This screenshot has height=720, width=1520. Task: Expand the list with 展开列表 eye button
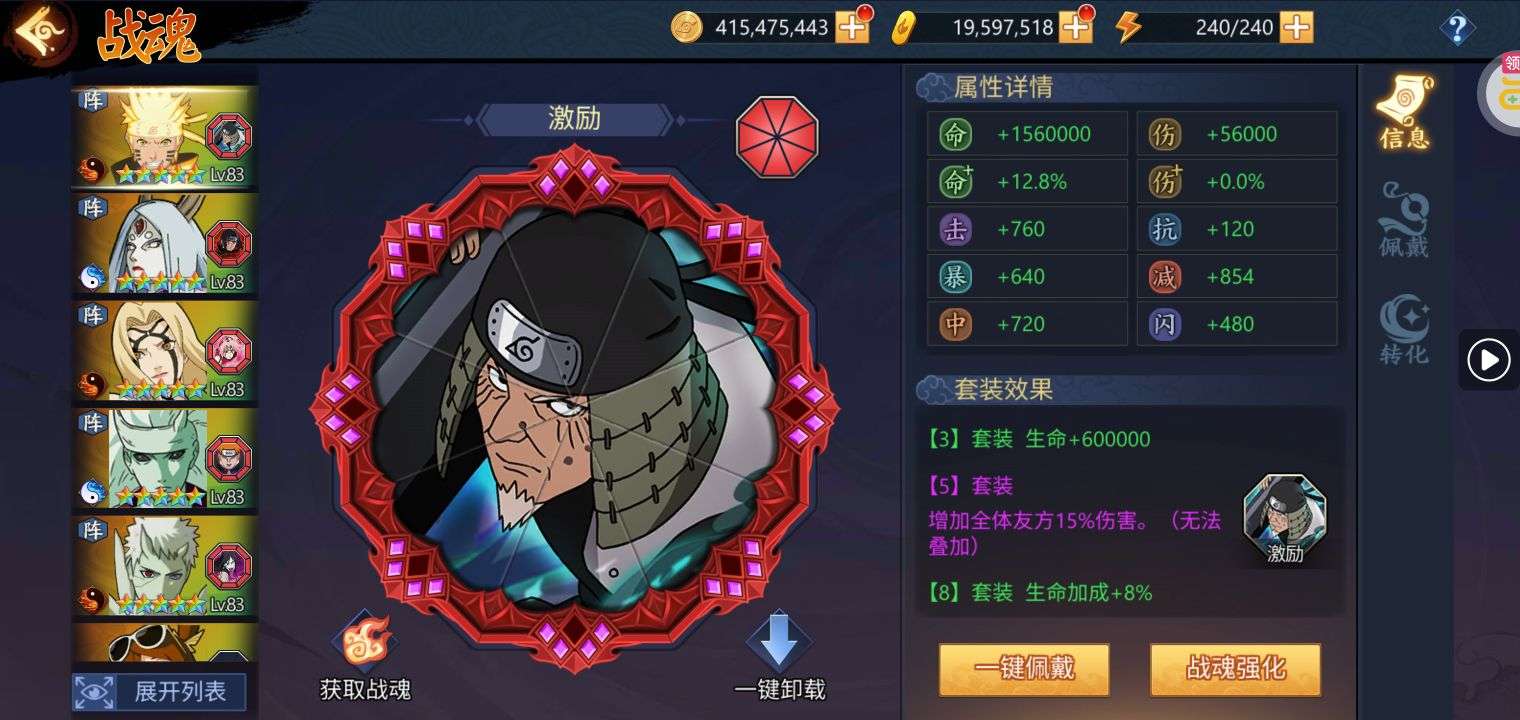coord(160,691)
